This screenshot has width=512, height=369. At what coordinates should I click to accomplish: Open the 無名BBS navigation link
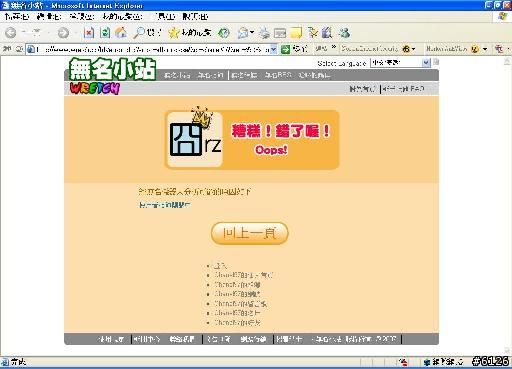(x=278, y=75)
